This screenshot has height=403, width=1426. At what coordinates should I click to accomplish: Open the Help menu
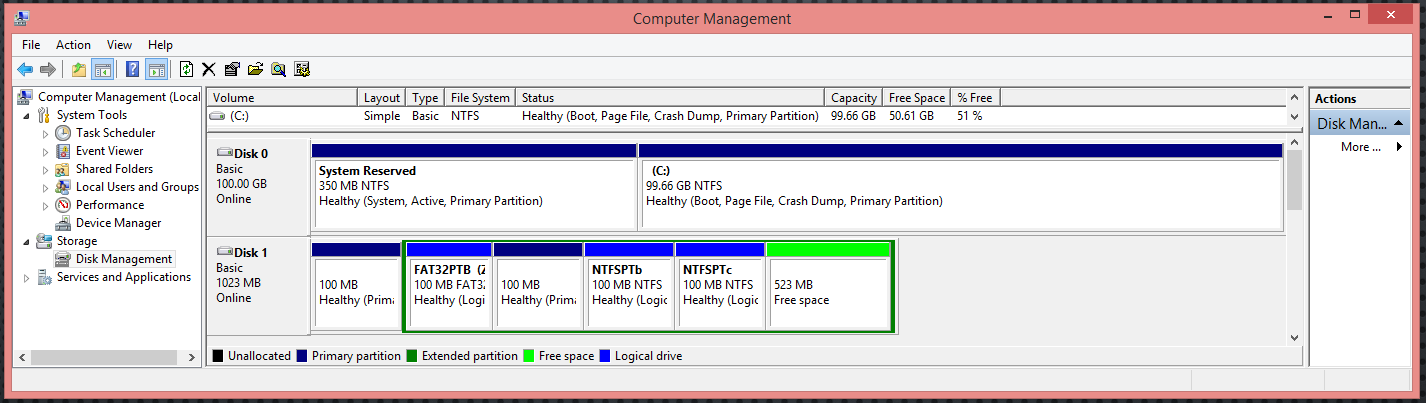(160, 45)
